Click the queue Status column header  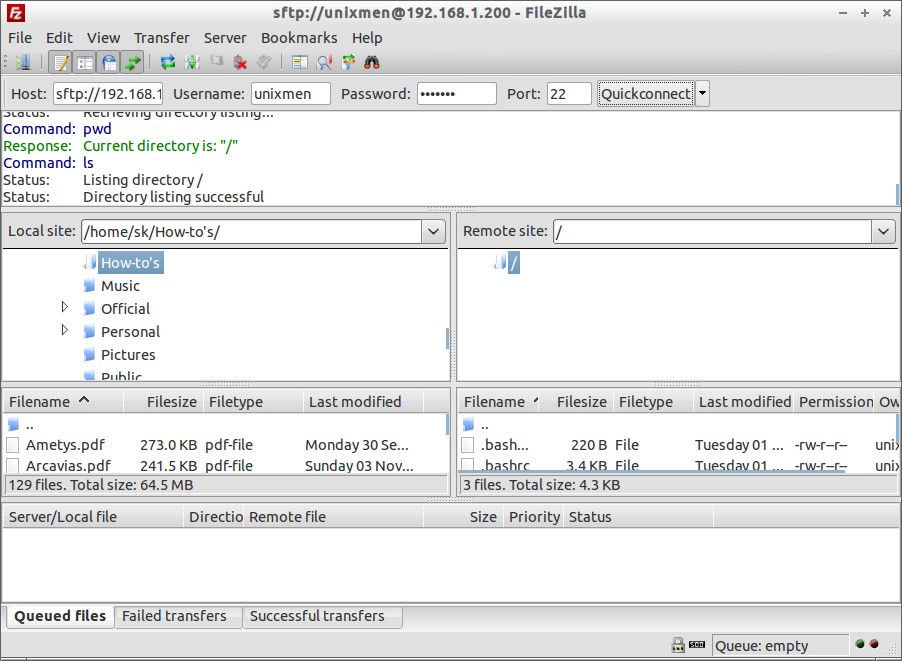pyautogui.click(x=639, y=517)
